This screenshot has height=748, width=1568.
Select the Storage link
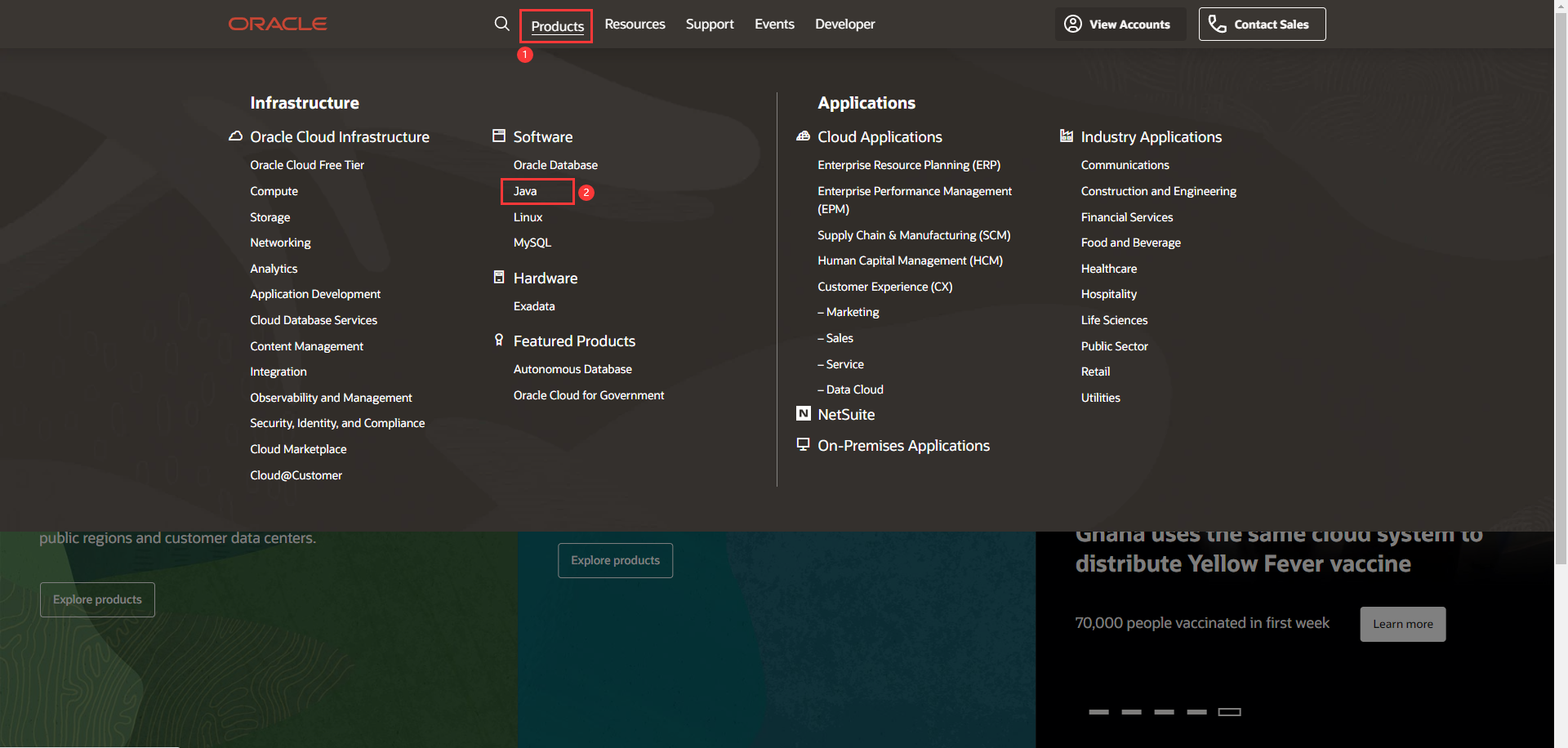pos(269,217)
